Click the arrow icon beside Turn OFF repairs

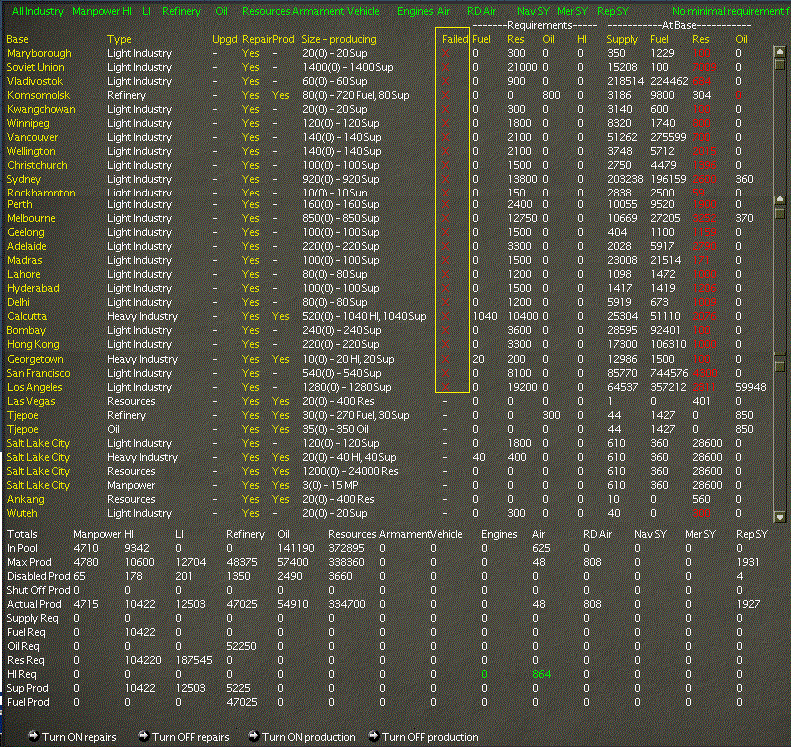pyautogui.click(x=143, y=735)
